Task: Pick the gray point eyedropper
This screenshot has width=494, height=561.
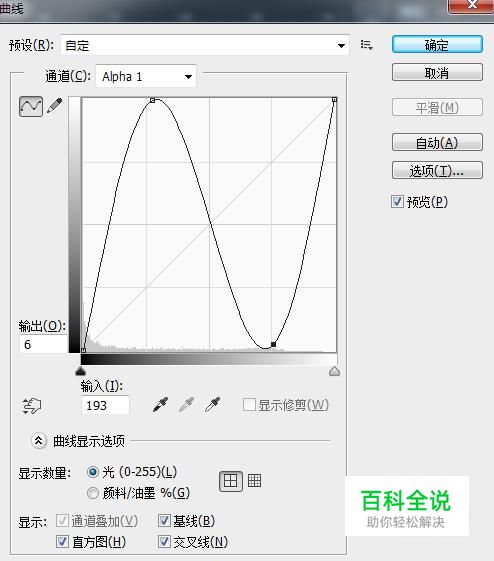Action: (x=186, y=404)
